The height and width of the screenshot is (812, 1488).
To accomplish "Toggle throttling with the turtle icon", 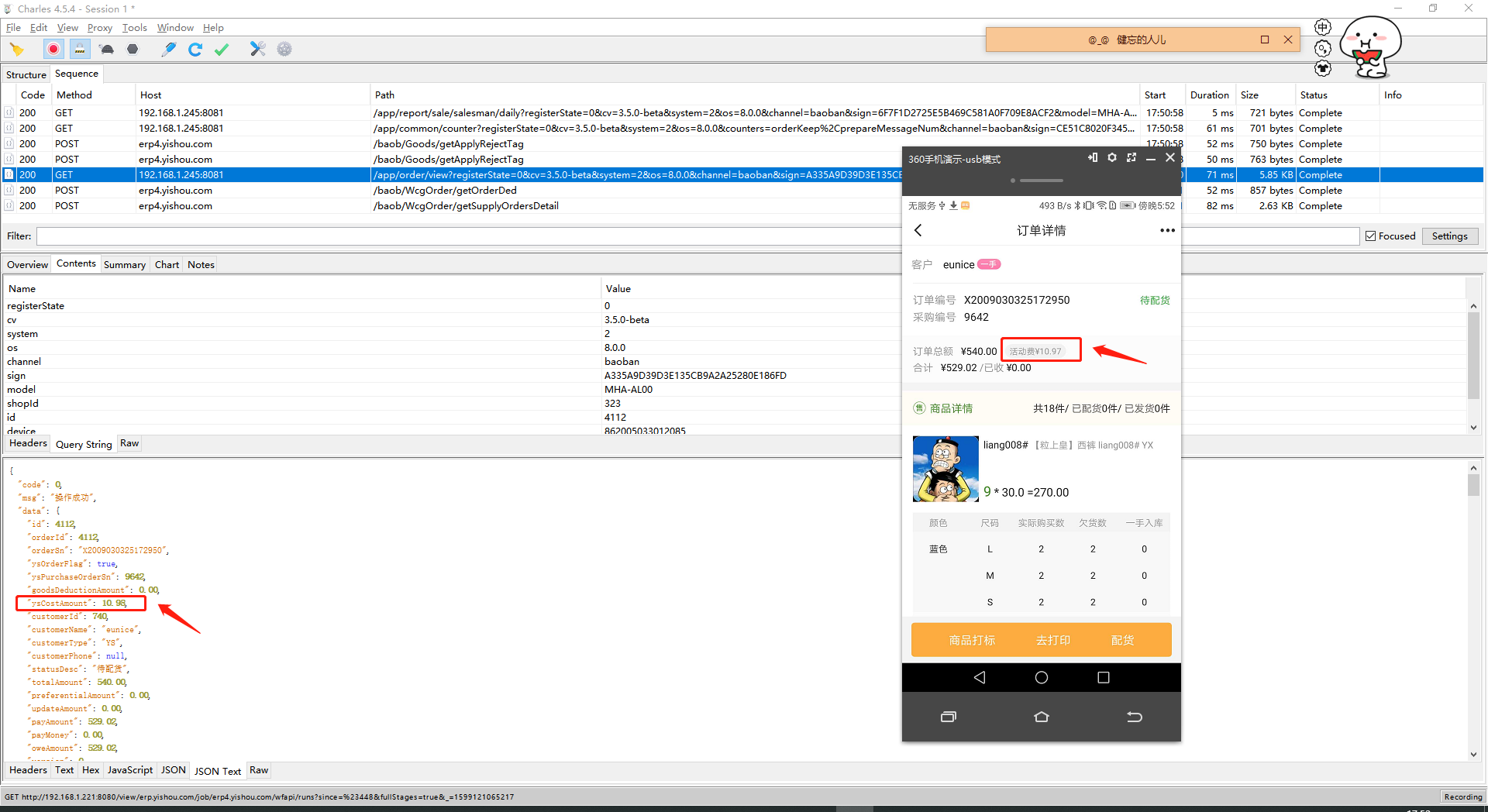I will pyautogui.click(x=107, y=50).
